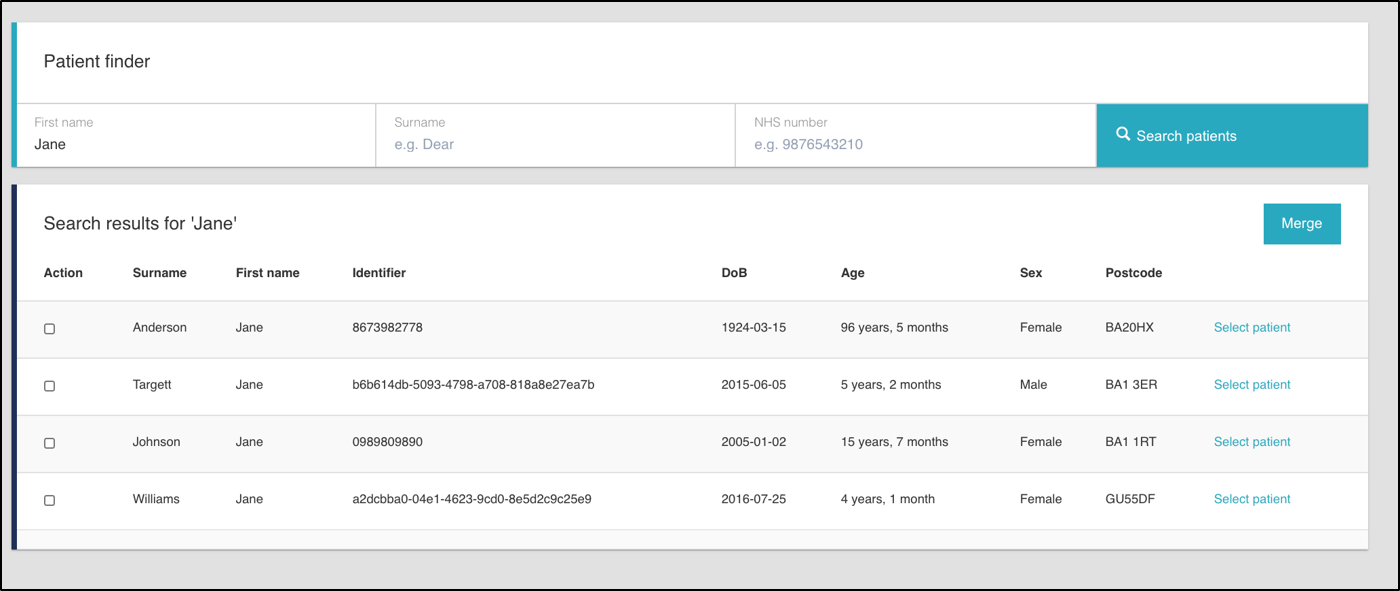Click identifier 8673982778 in Anderson row
1400x591 pixels.
click(x=387, y=328)
